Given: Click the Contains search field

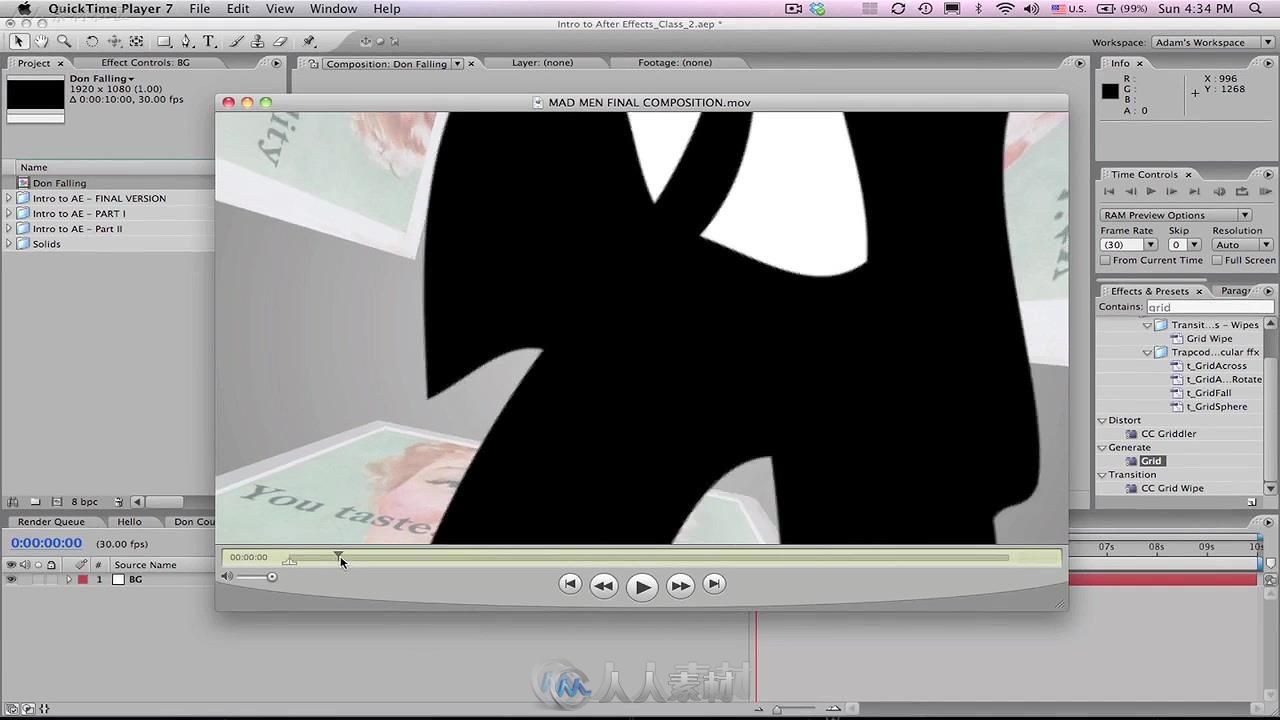Looking at the screenshot, I should pyautogui.click(x=1209, y=307).
